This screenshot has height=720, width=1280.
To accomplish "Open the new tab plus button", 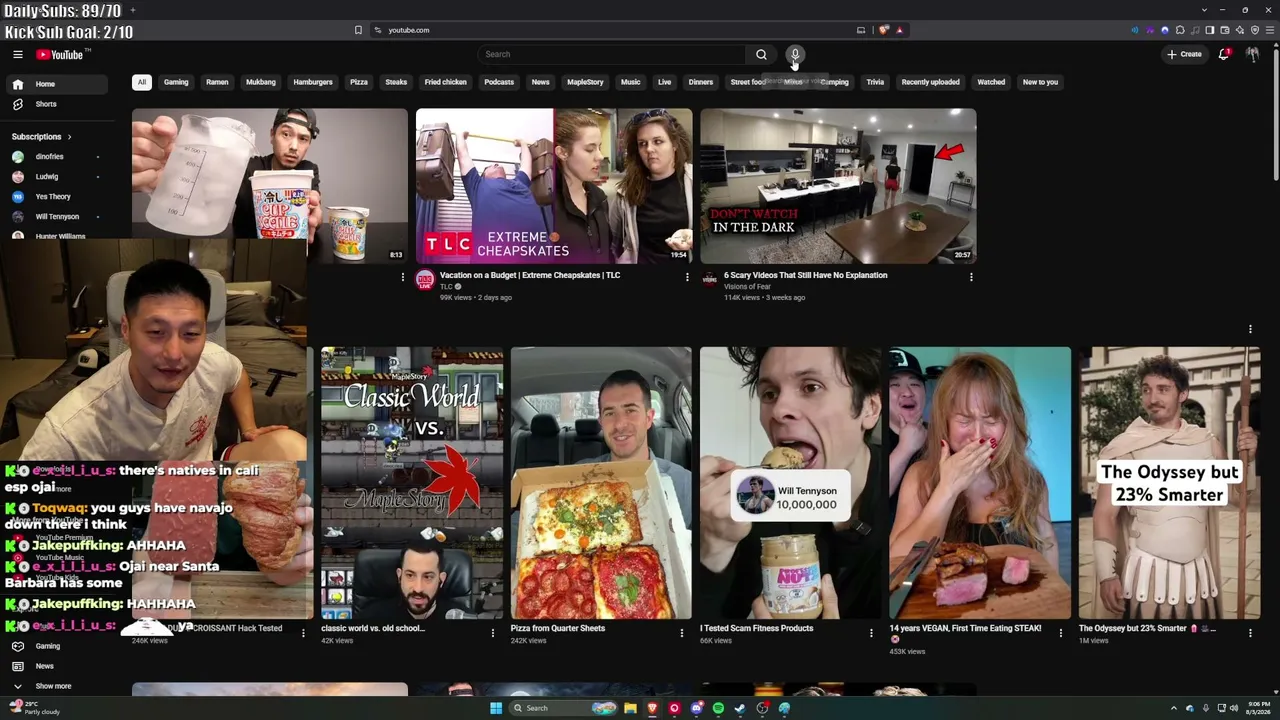I will pos(133,10).
